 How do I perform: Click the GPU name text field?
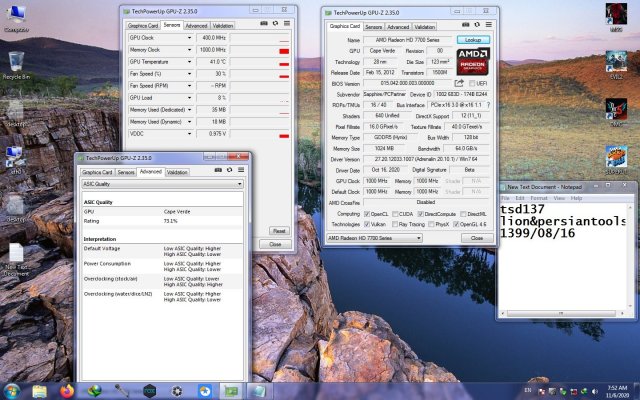coord(406,39)
